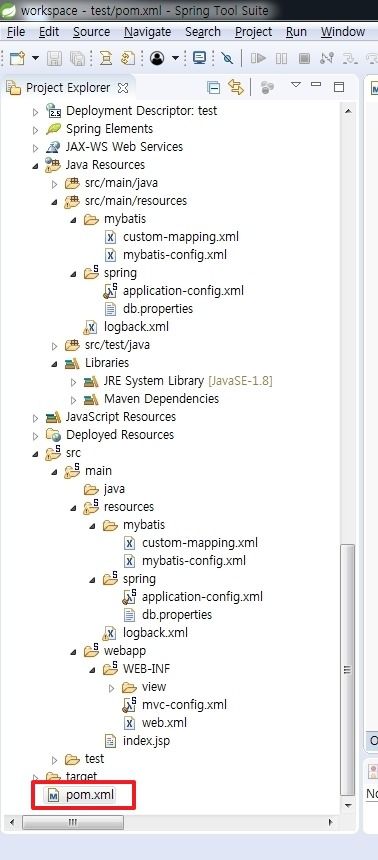Screen dimensions: 378x860
Task: Click the horizontal scrollbar right arrow
Action: click(330, 823)
